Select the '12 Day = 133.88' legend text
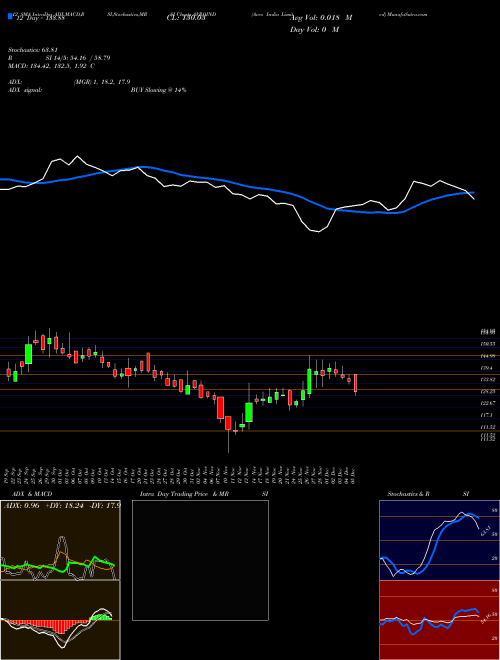 [x=39, y=19]
